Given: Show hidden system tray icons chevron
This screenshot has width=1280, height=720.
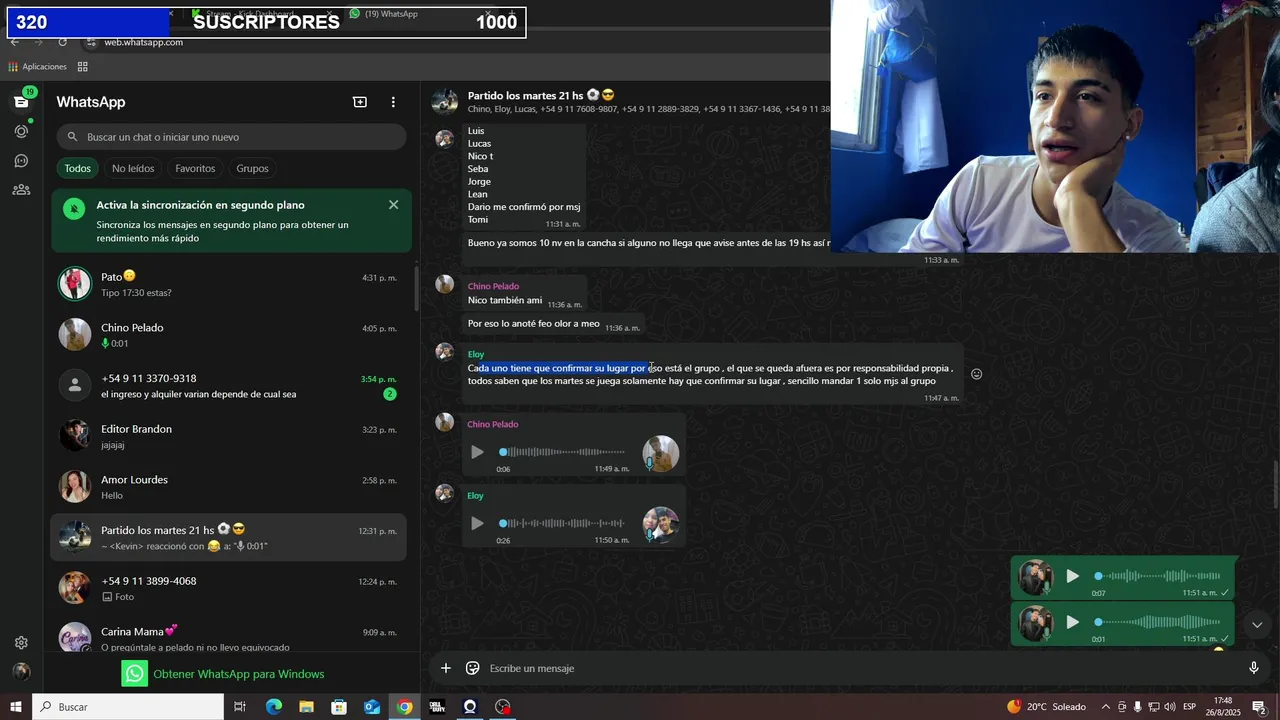Looking at the screenshot, I should pyautogui.click(x=1105, y=707).
